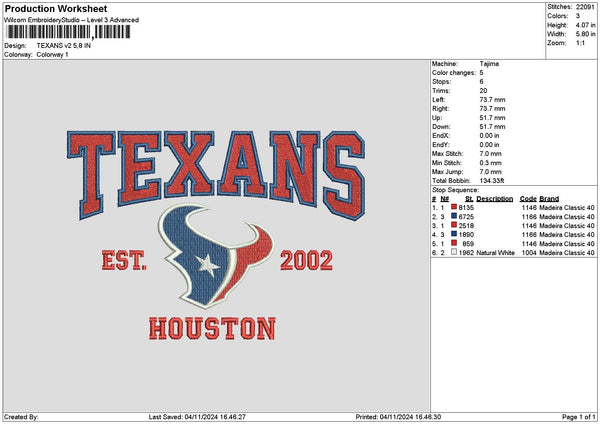Click the Stitches value '22091'
600x424 pixels.
[585, 7]
